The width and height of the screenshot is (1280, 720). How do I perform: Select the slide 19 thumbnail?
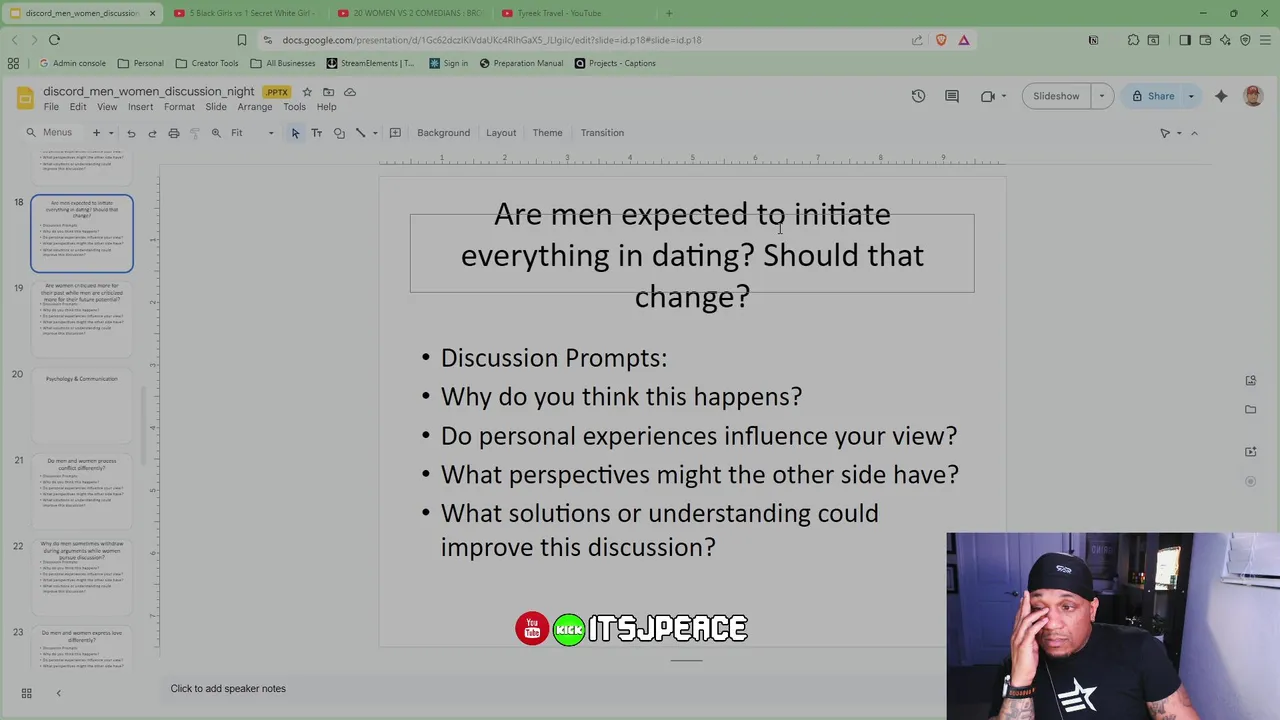(x=82, y=319)
